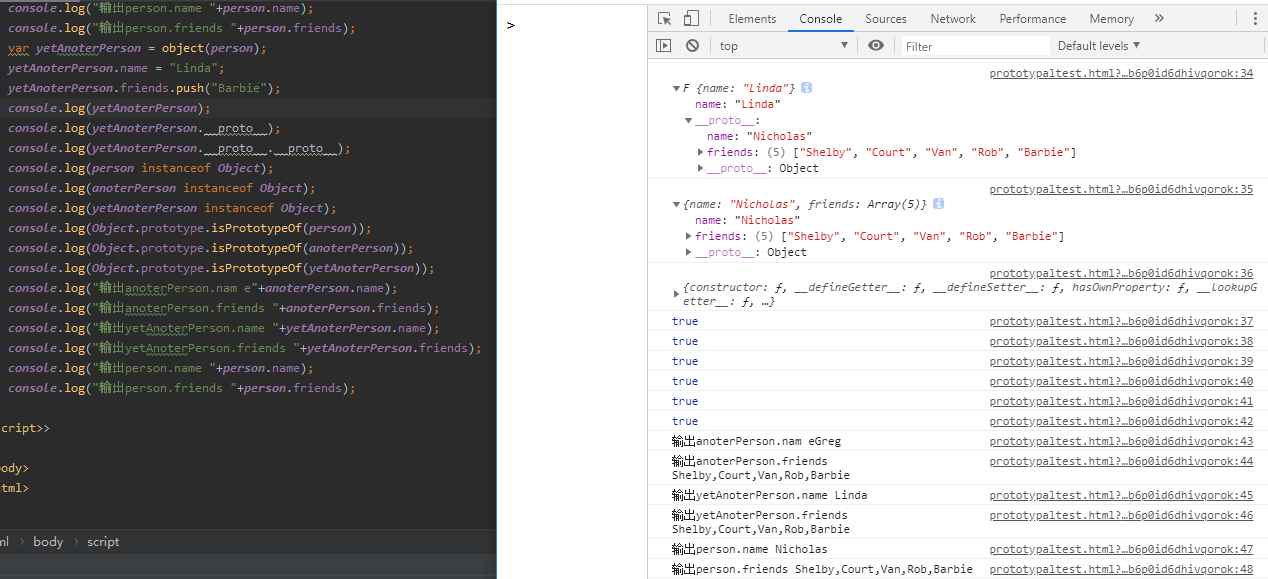Open source link prototypaltest.html line 38
This screenshot has height=579, width=1268.
tap(1121, 341)
